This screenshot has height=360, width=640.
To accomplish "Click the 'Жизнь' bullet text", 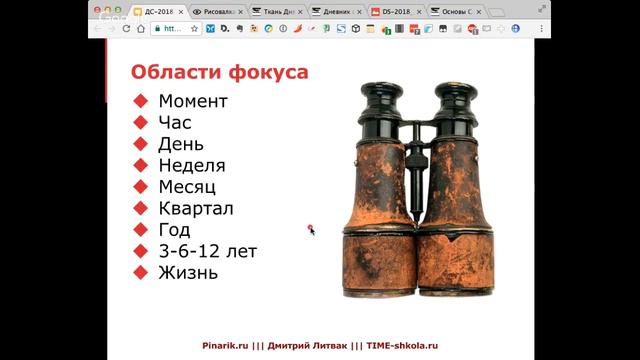I will tap(188, 273).
